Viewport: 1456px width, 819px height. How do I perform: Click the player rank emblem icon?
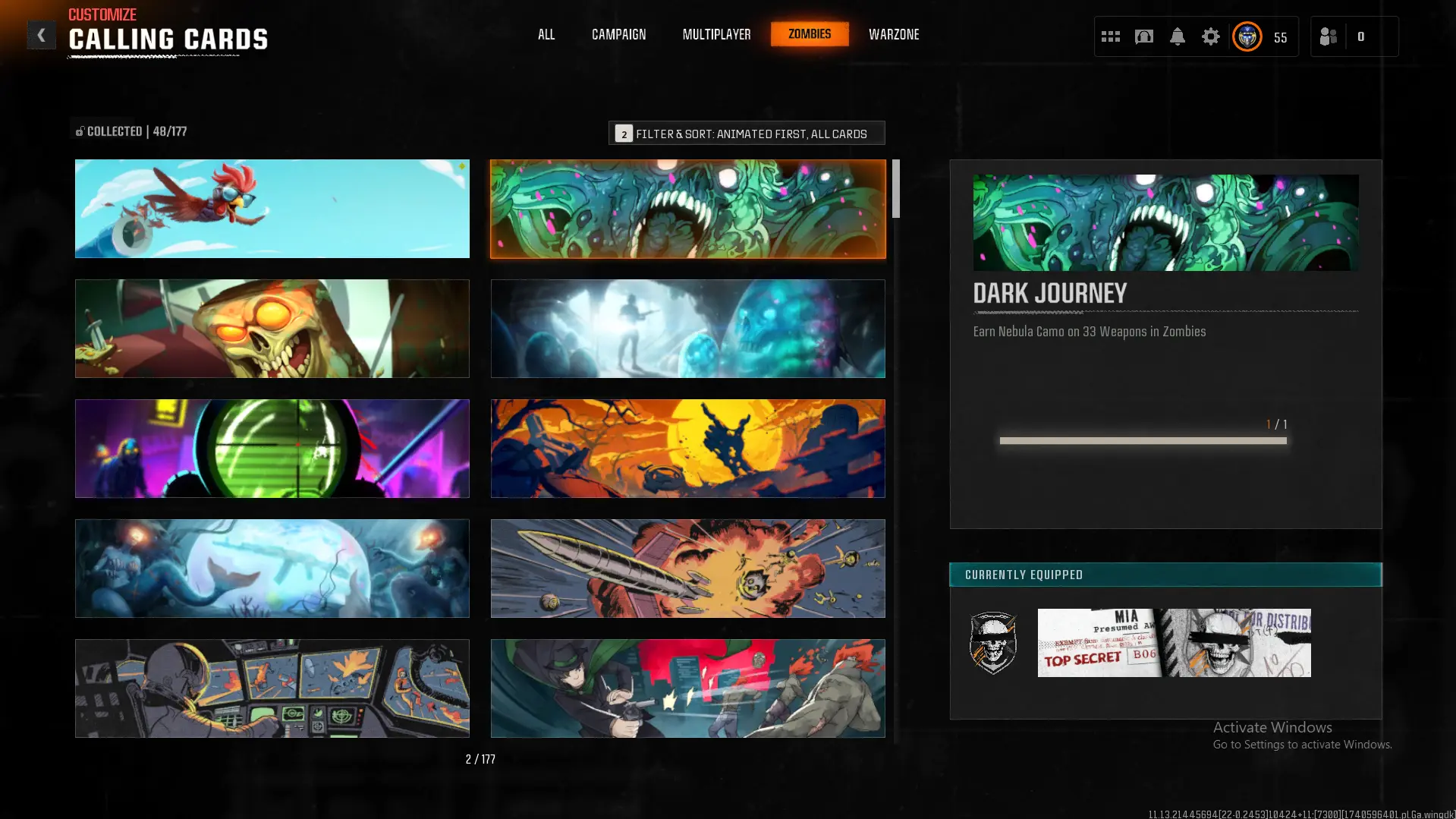point(1247,36)
